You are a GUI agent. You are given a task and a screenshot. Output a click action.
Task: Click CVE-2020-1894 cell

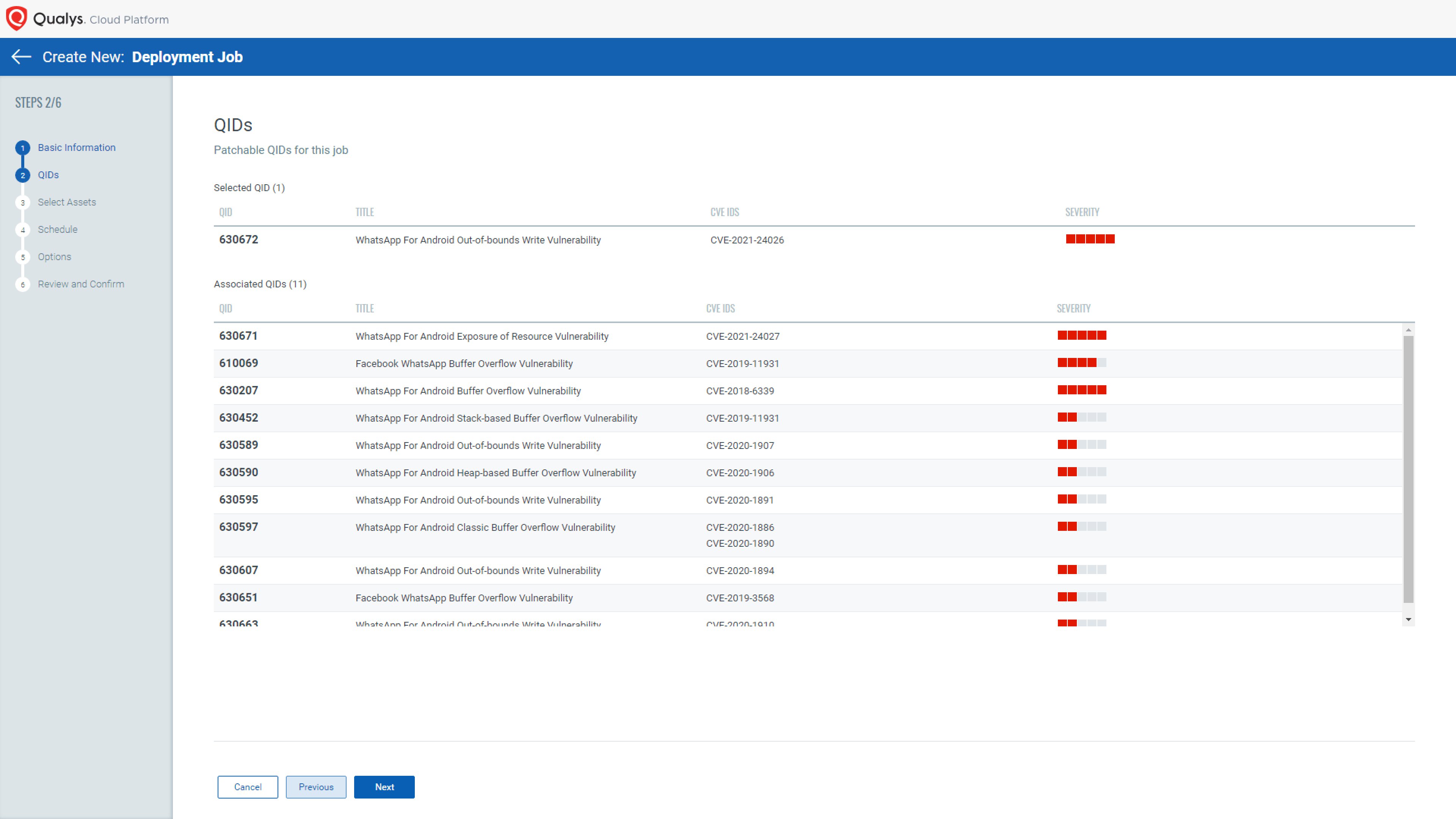(740, 571)
